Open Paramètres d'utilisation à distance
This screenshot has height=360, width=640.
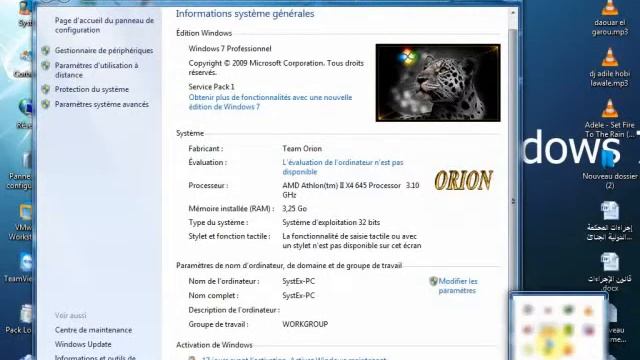96,70
